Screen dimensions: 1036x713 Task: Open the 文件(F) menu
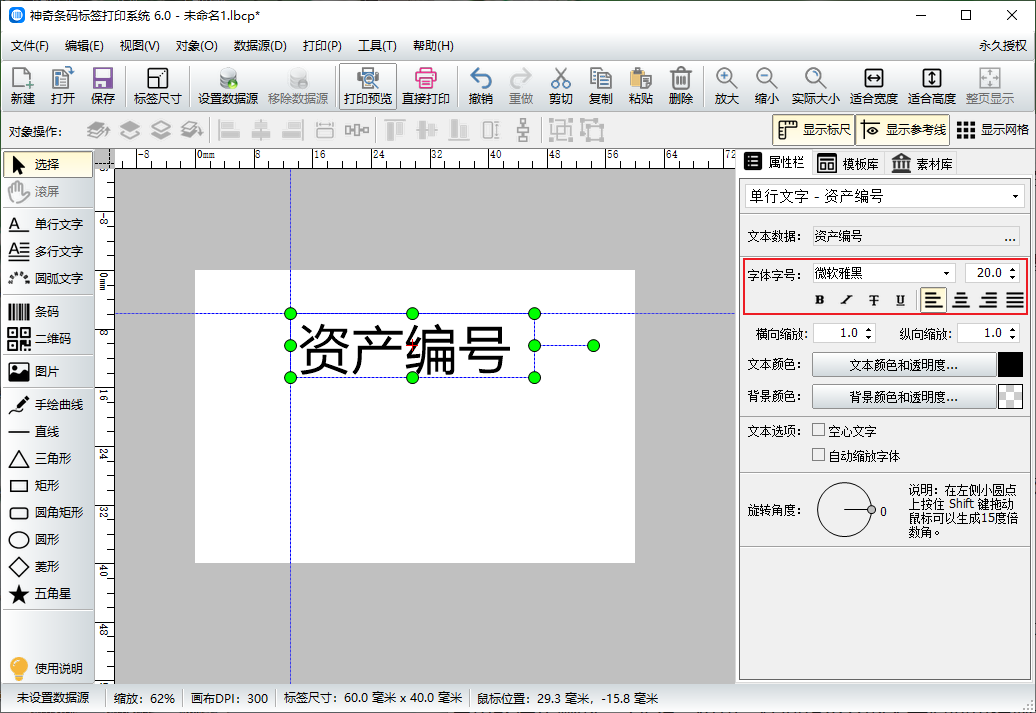pos(30,46)
